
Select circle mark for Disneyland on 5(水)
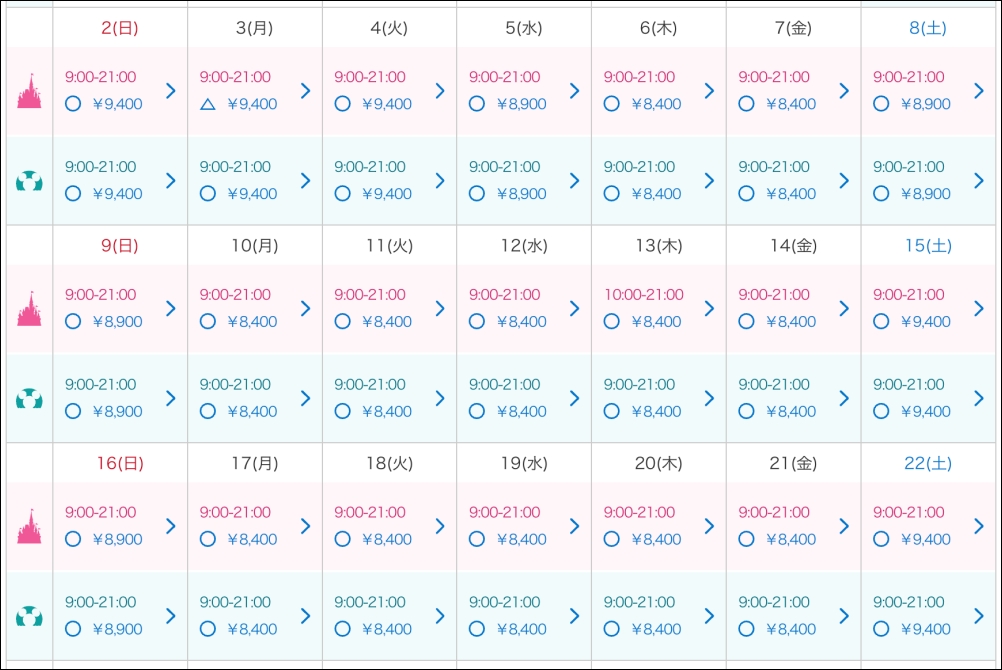coord(477,104)
